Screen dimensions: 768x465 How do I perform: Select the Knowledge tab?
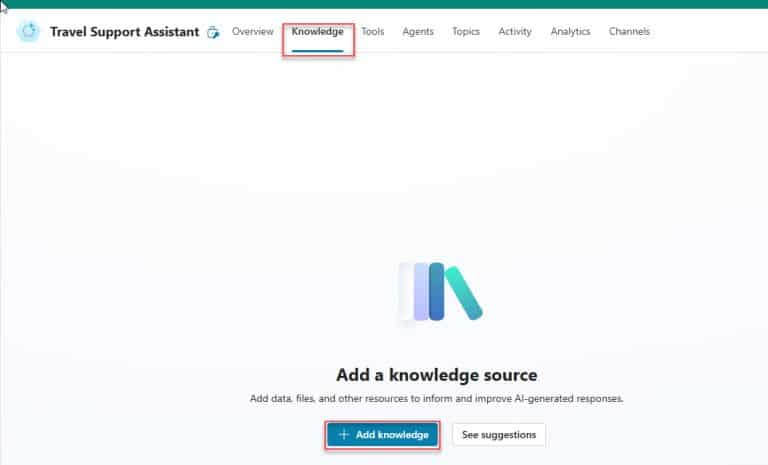[317, 32]
